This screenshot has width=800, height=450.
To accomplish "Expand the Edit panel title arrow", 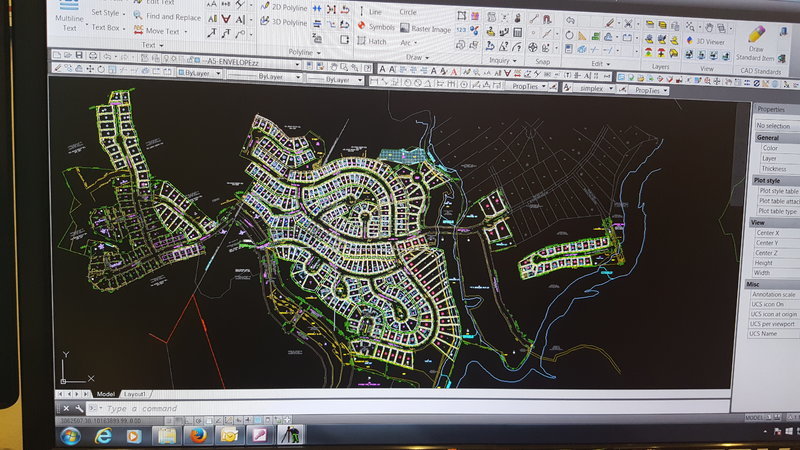I will pos(608,64).
